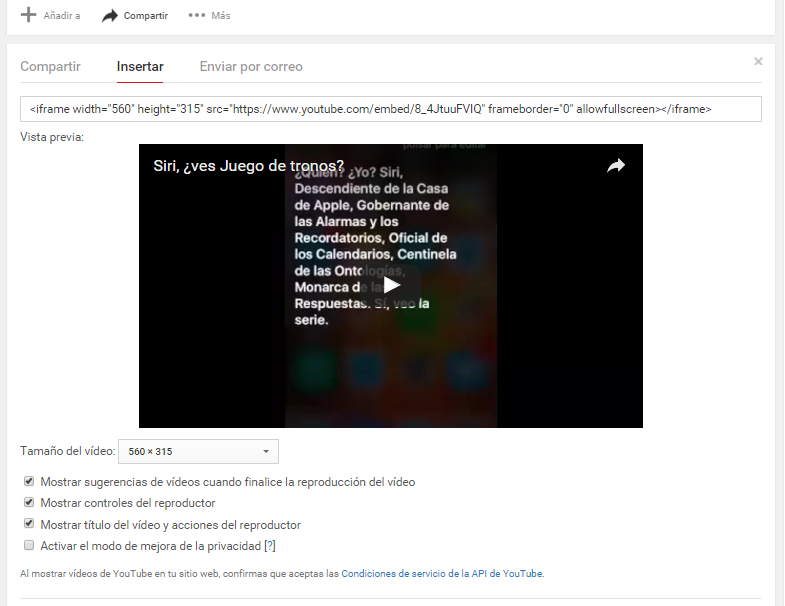The height and width of the screenshot is (606, 785).
Task: Close the share panel with the X
Action: (x=758, y=61)
